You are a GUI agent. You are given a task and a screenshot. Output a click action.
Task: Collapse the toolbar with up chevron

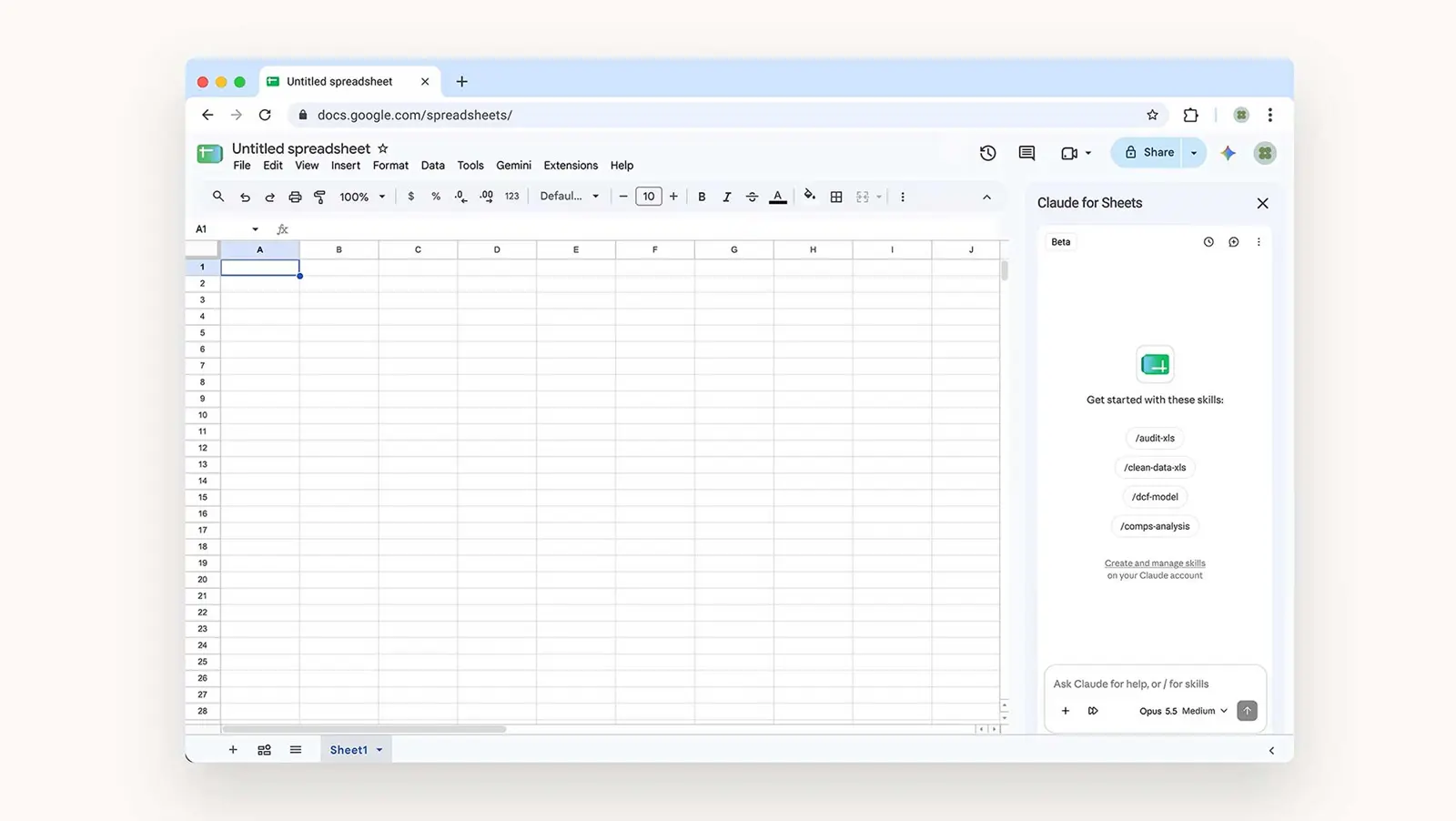pyautogui.click(x=986, y=197)
